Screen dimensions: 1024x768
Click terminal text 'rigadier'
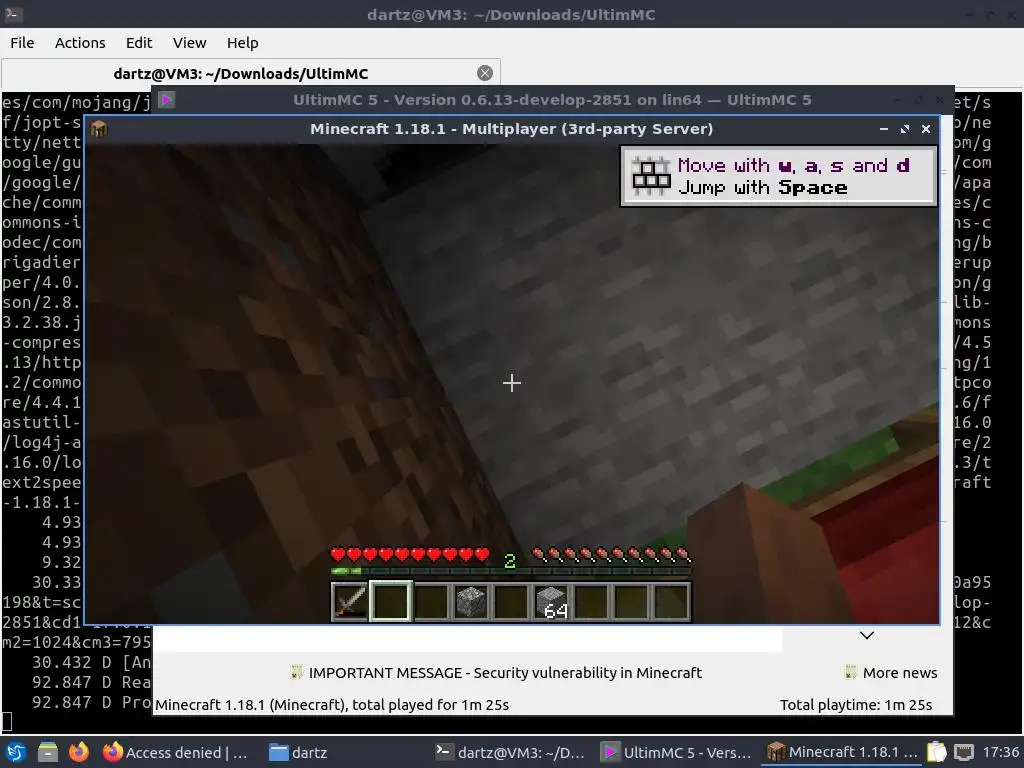pos(41,263)
